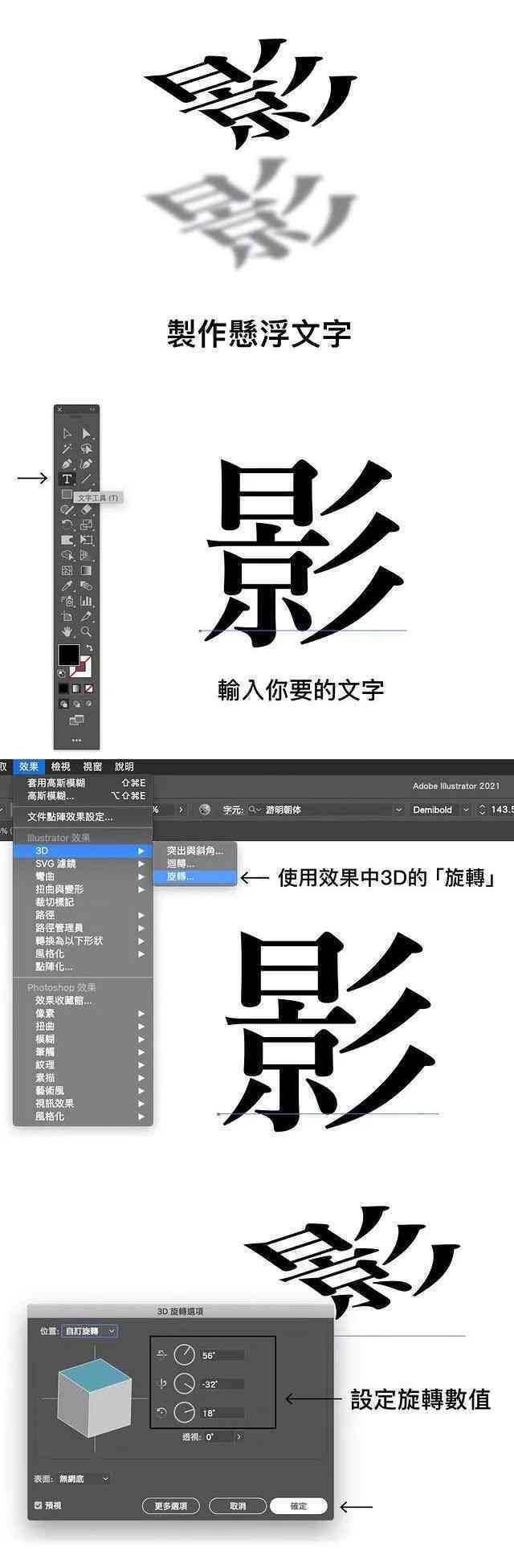The height and width of the screenshot is (1568, 514).
Task: Select the Type tool (T)
Action: pos(67,479)
